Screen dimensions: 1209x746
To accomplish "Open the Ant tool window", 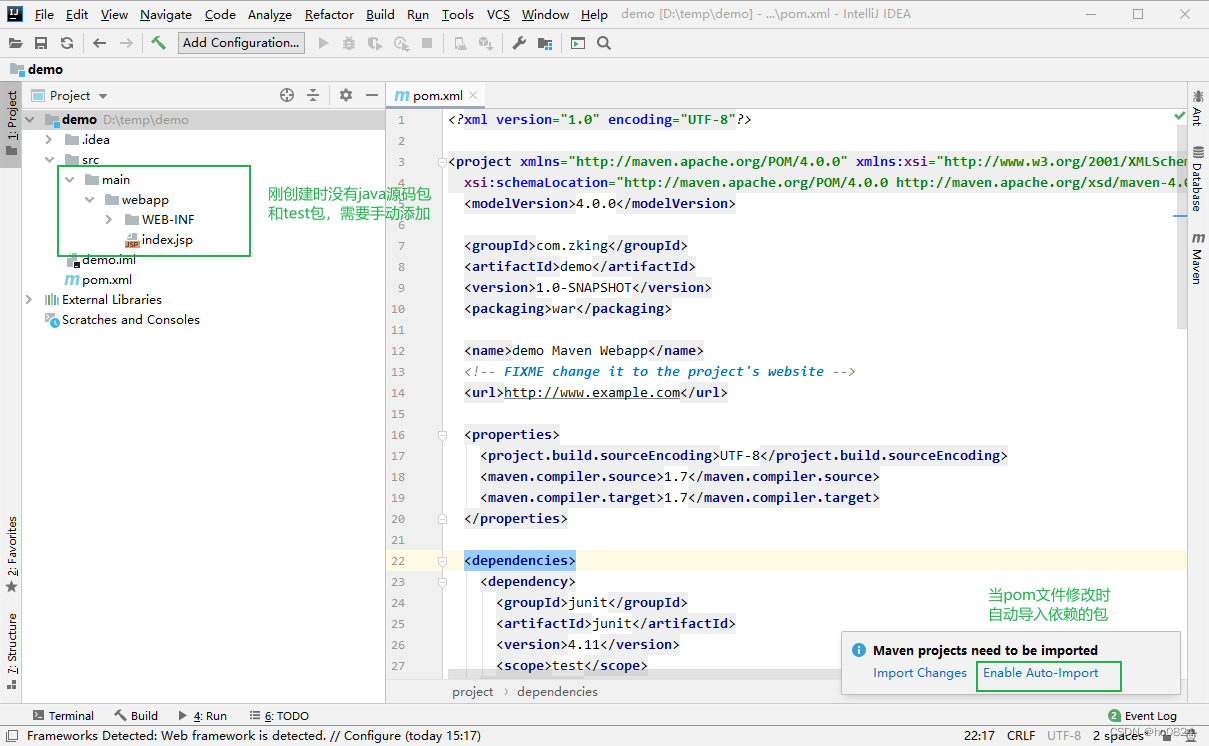I will point(1197,107).
